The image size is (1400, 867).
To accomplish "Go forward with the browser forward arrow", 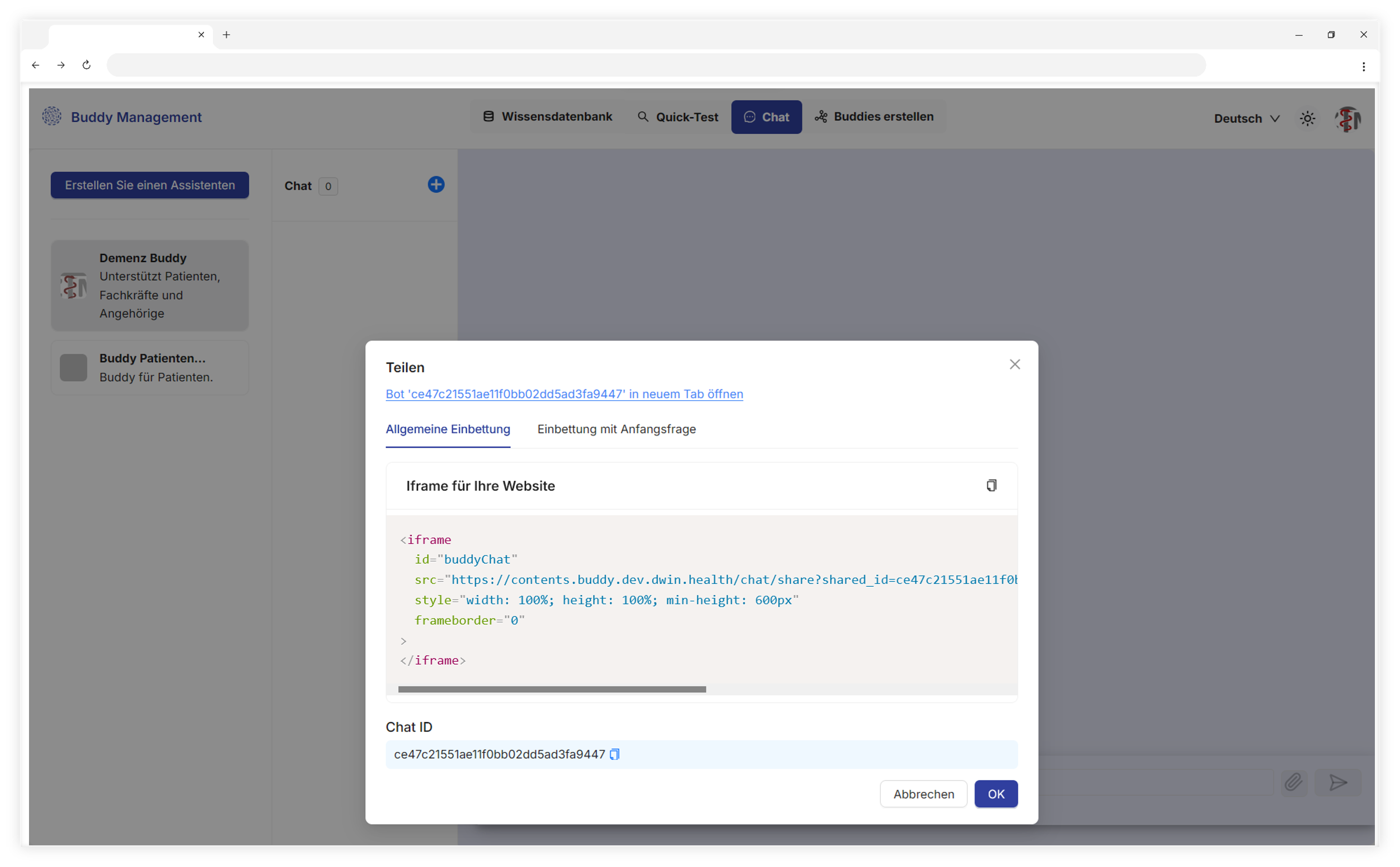I will tap(61, 65).
